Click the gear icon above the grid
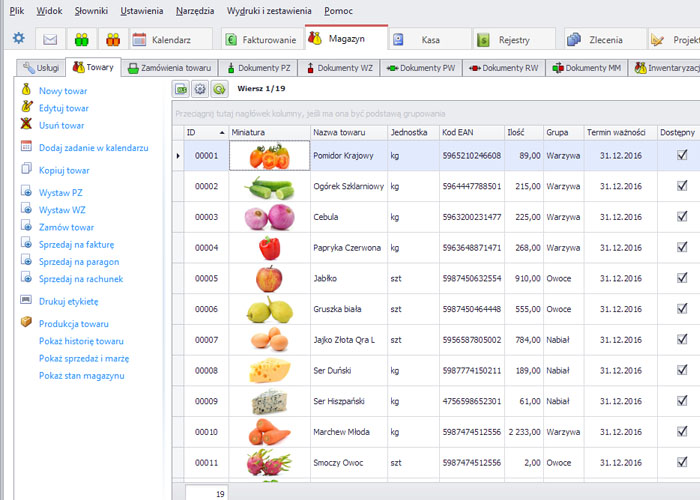The width and height of the screenshot is (700, 500). (200, 89)
